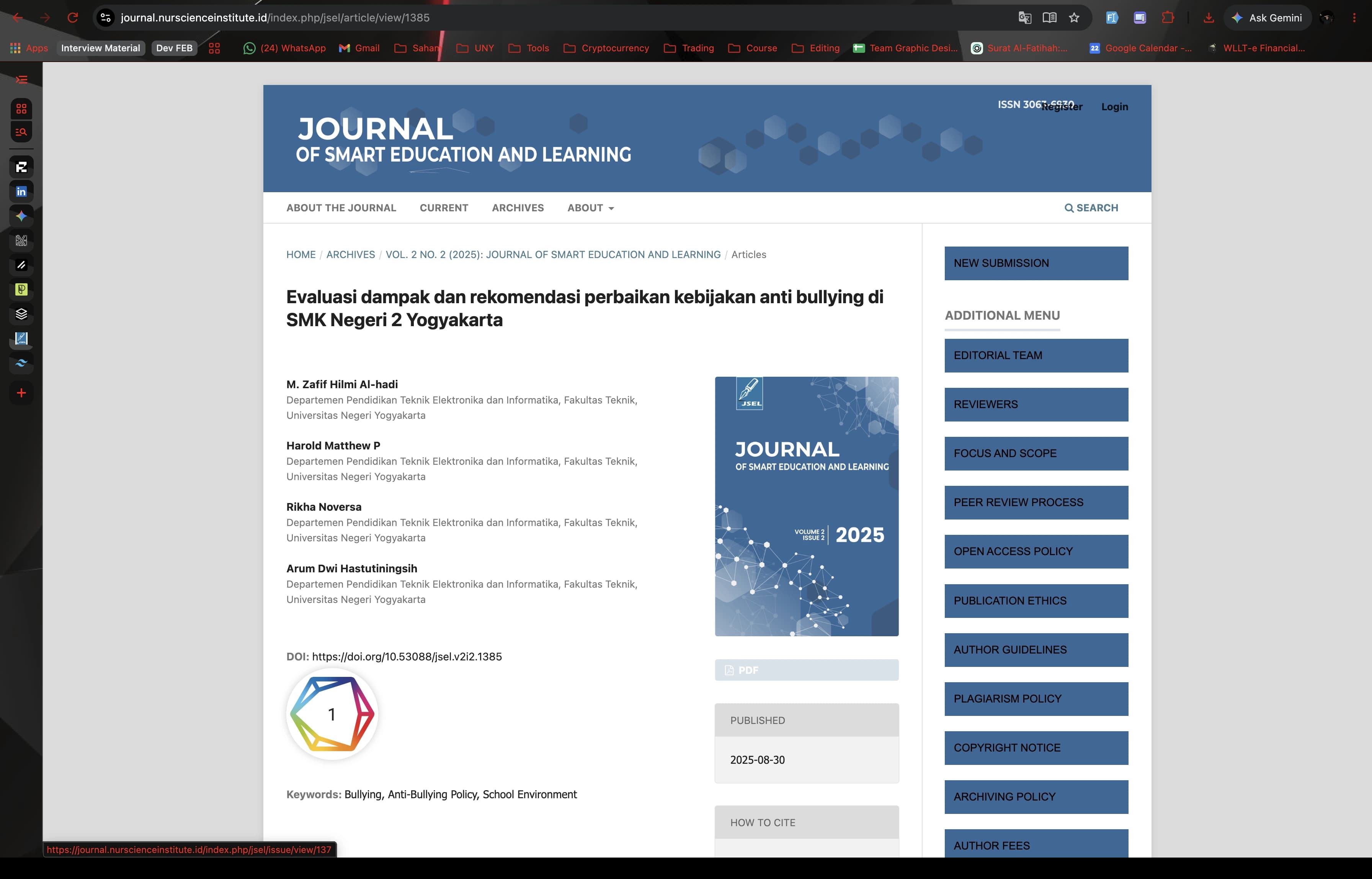This screenshot has width=1372, height=879.
Task: Open the Trading bookmarks folder
Action: tap(689, 48)
